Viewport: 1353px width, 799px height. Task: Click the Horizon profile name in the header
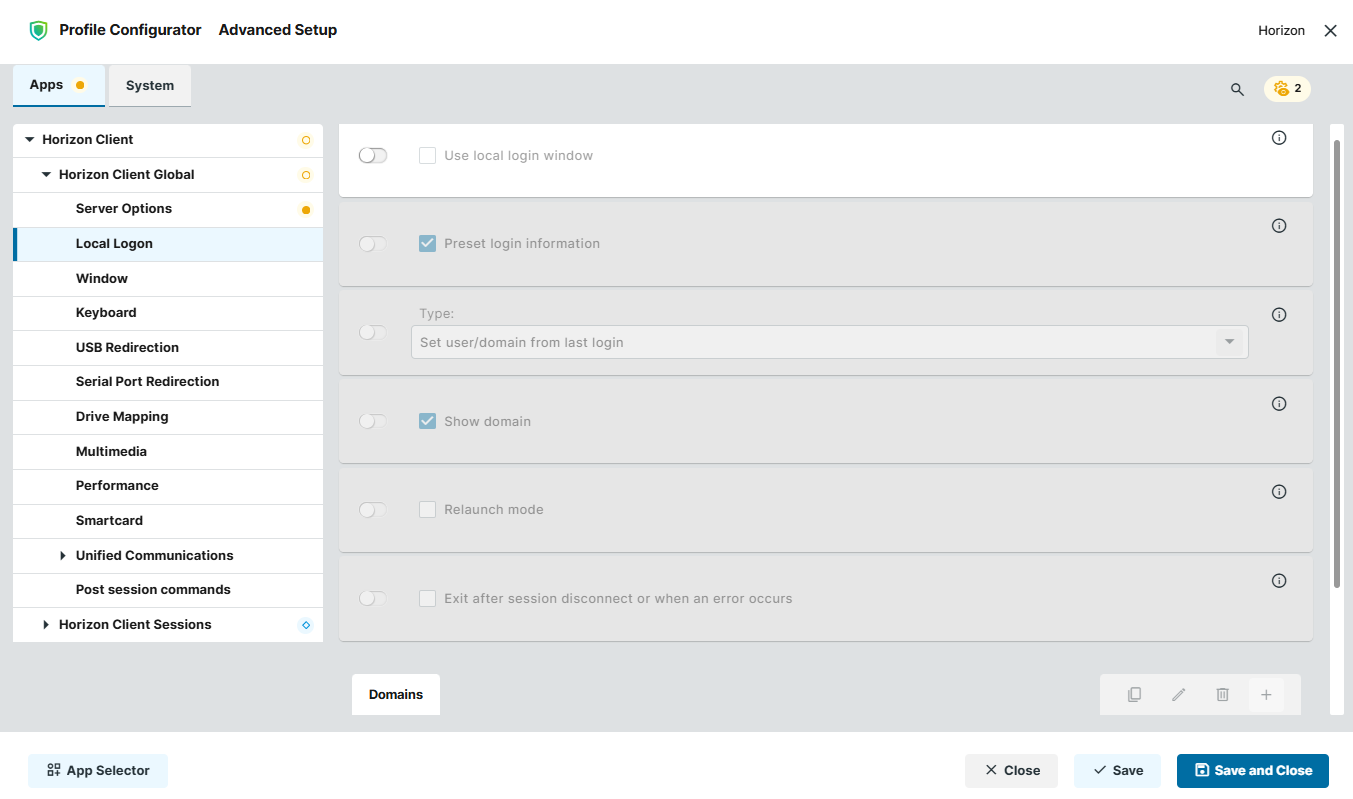coord(1281,31)
